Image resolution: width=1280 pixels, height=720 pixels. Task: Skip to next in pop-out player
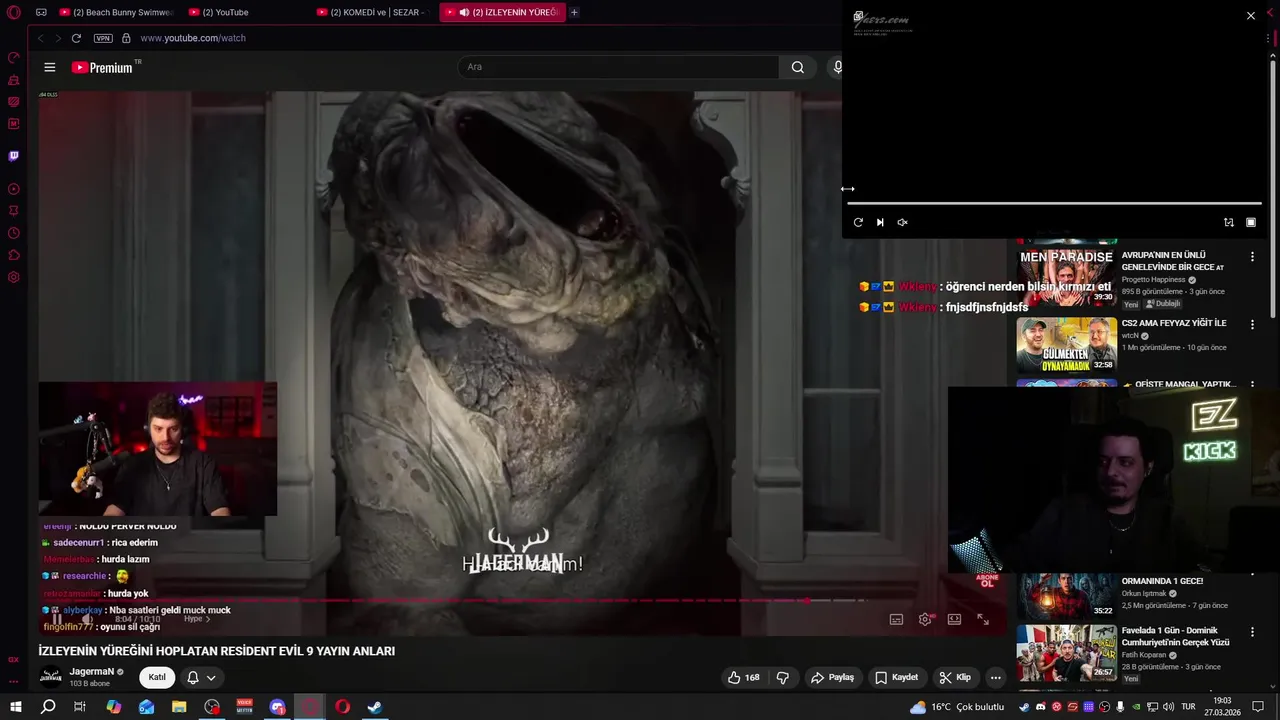pos(880,222)
